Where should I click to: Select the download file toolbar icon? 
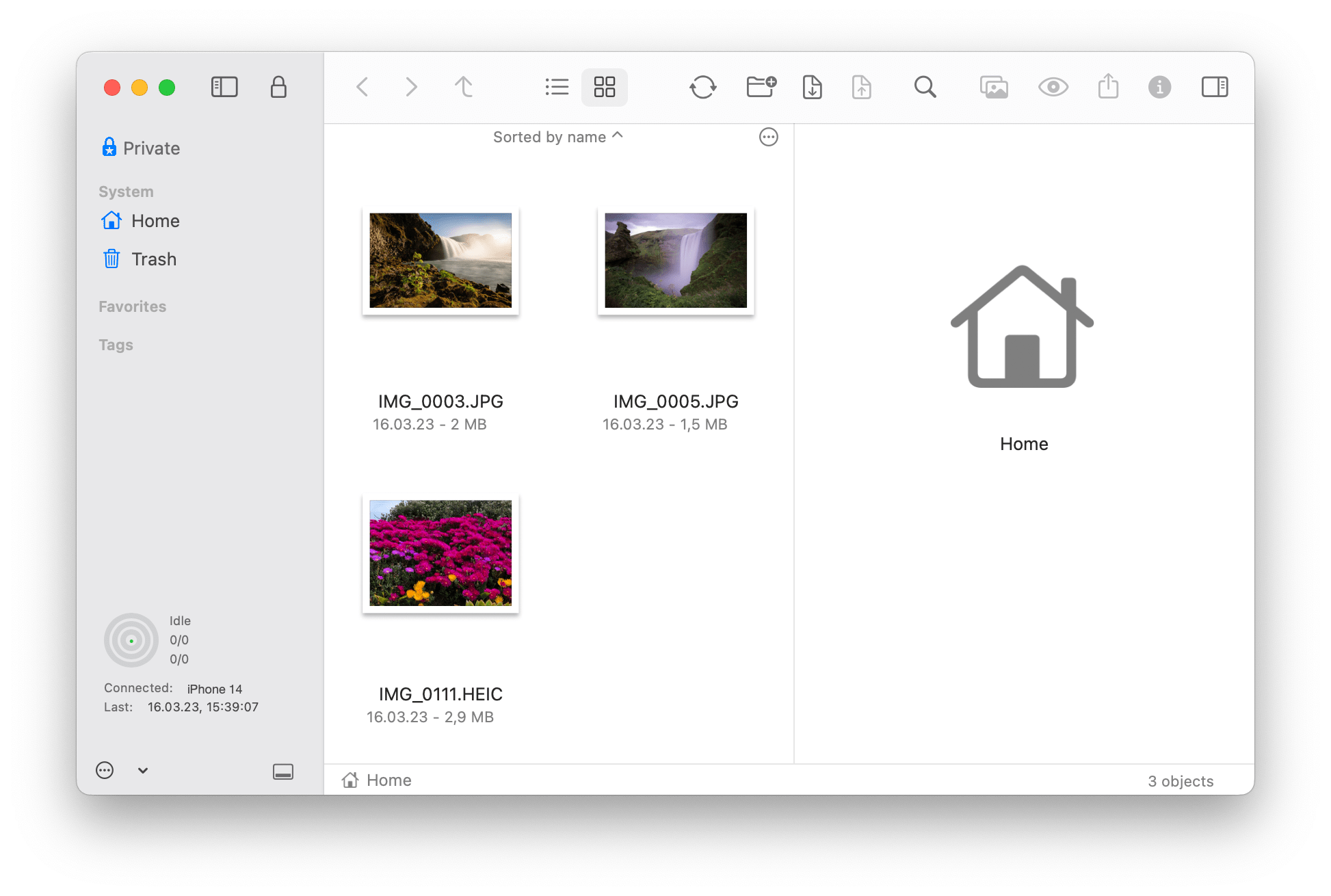tap(812, 87)
